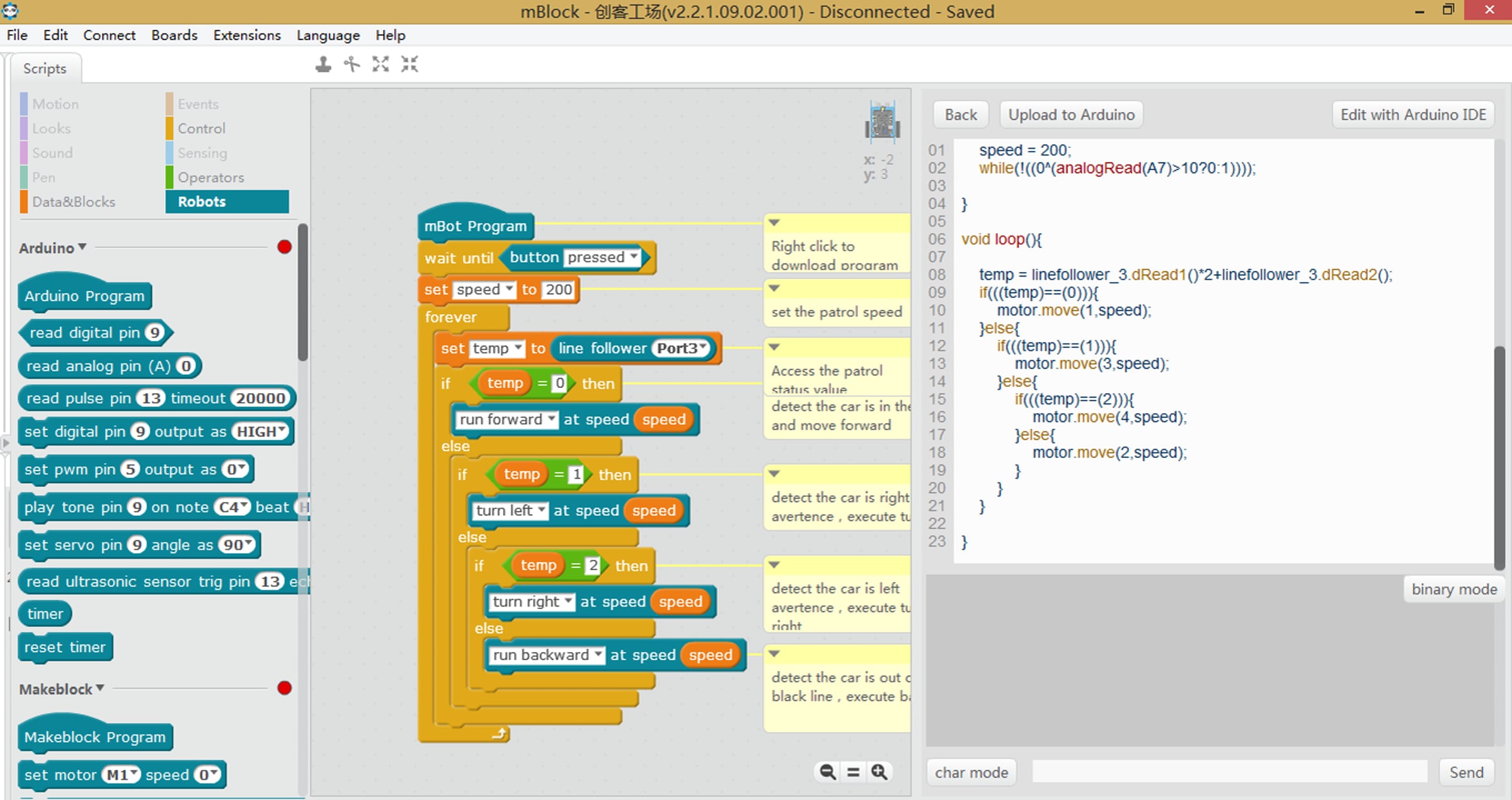Screen dimensions: 1512x800
Task: Select the cut scissors tool icon
Action: tap(352, 64)
